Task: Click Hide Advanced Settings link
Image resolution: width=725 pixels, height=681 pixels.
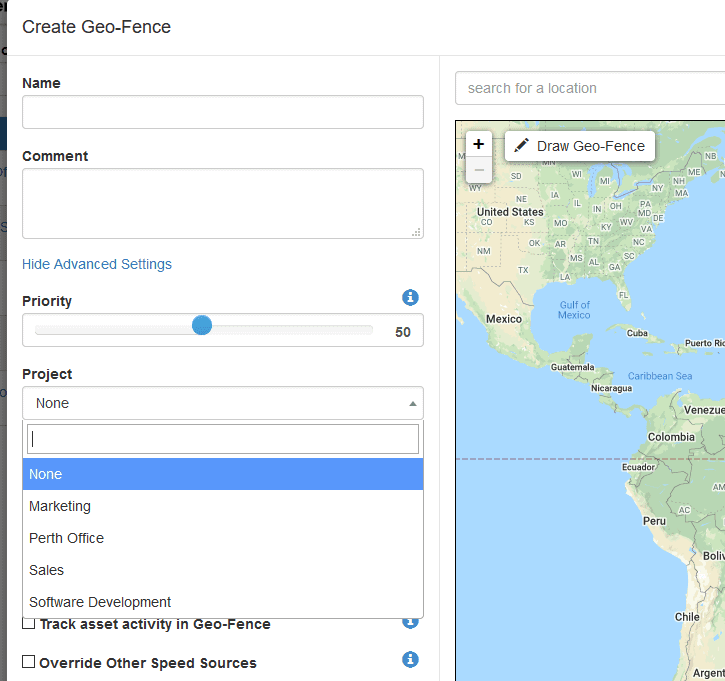Action: (x=97, y=264)
